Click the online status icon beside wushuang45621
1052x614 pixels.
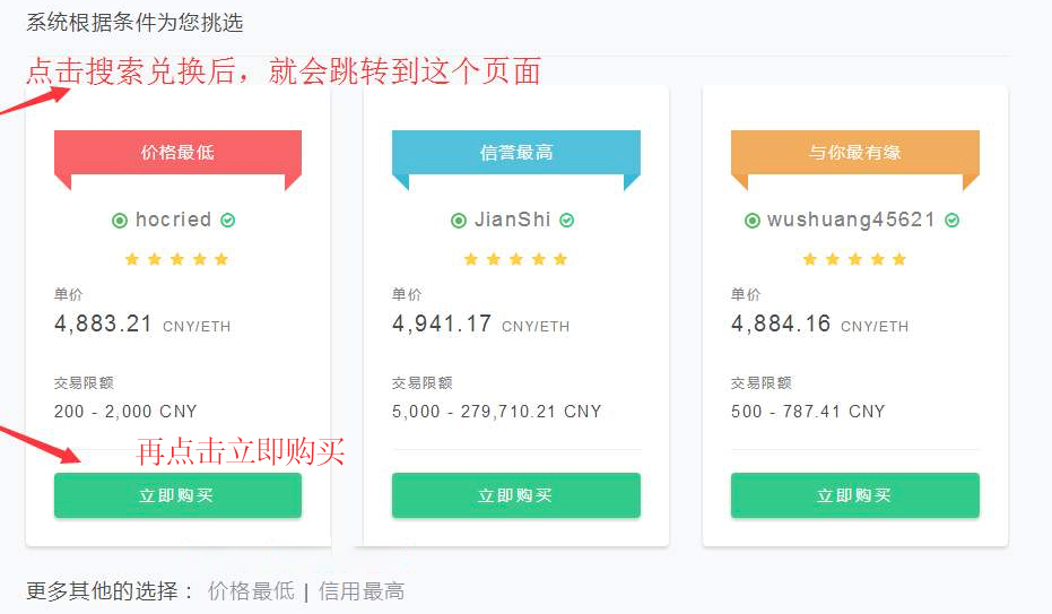coord(752,220)
